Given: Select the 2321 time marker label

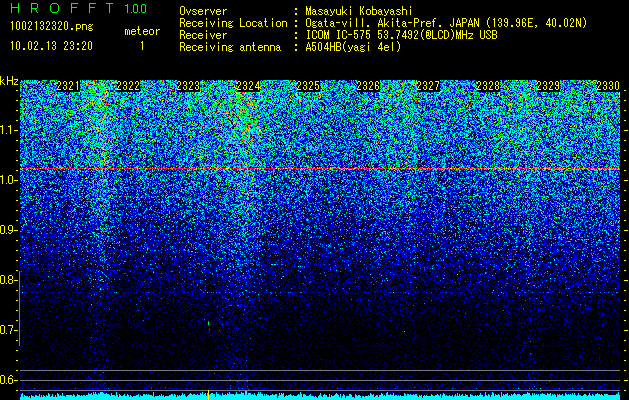Looking at the screenshot, I should 68,86.
